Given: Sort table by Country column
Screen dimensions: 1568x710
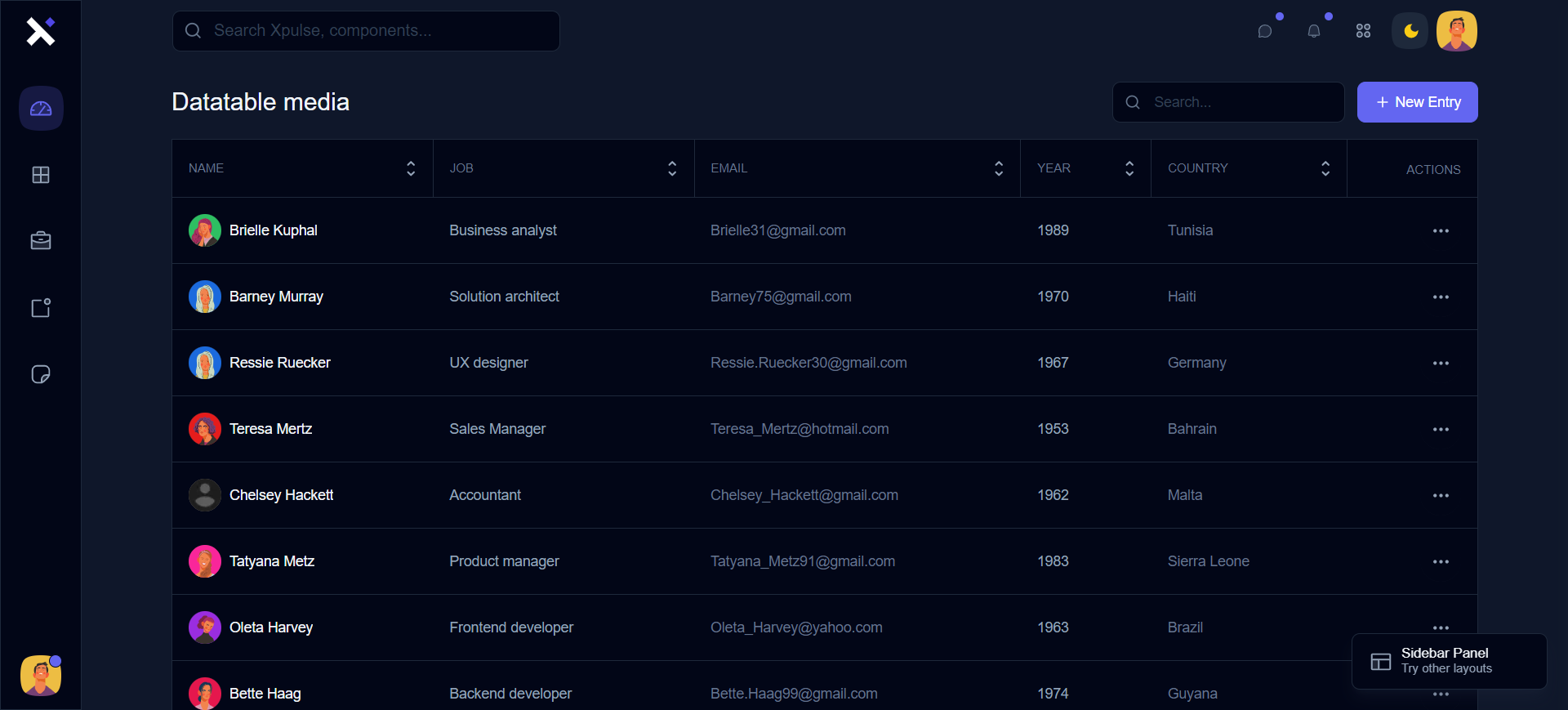Looking at the screenshot, I should [x=1325, y=168].
